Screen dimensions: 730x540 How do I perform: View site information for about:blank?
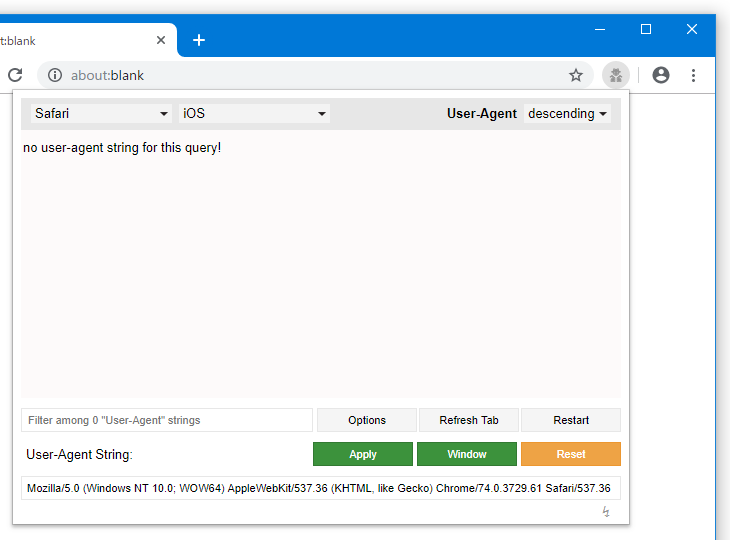coord(55,75)
